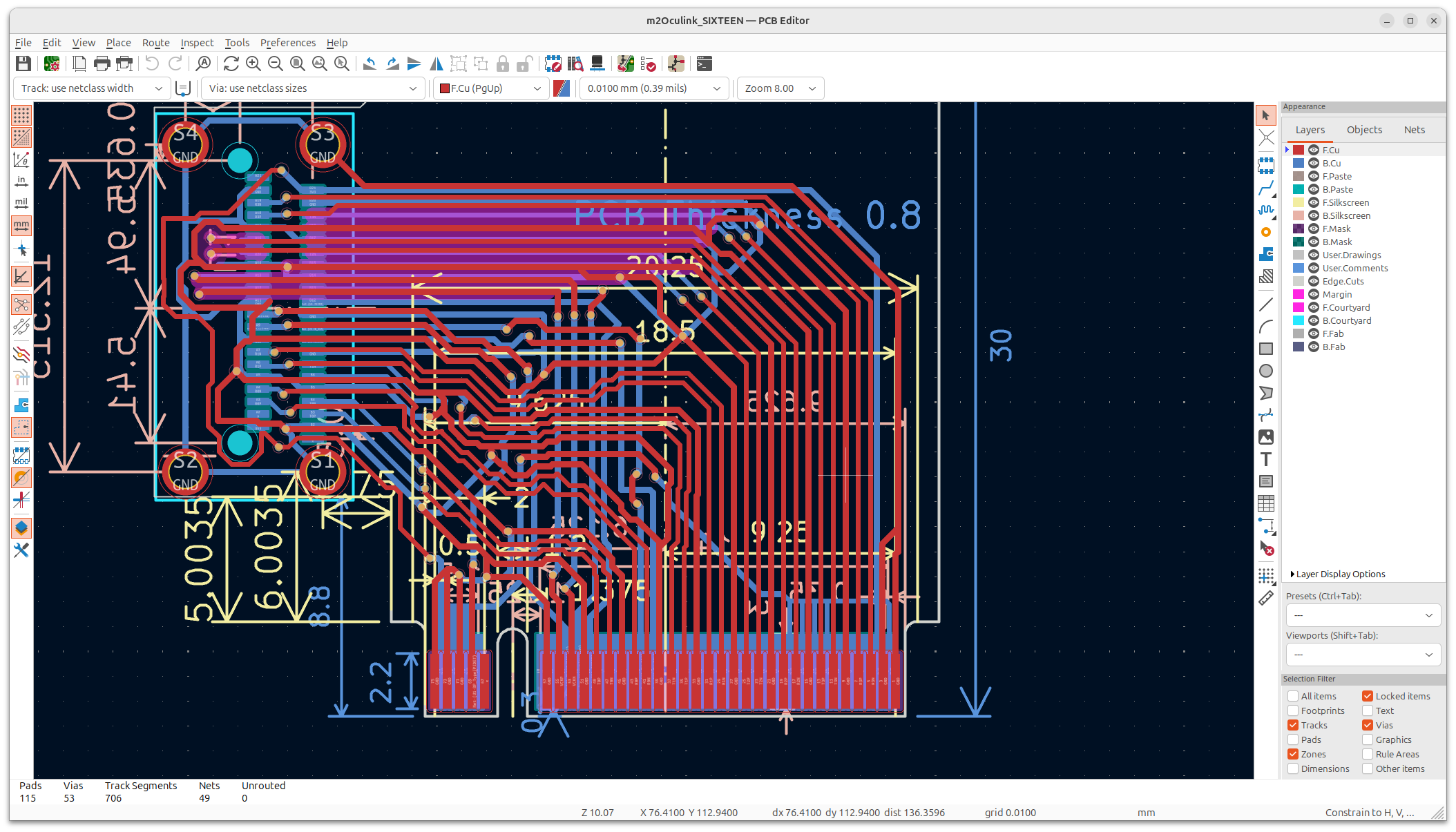The image size is (1456, 832).
Task: Hide the B.Cu layer eye
Action: (1314, 163)
